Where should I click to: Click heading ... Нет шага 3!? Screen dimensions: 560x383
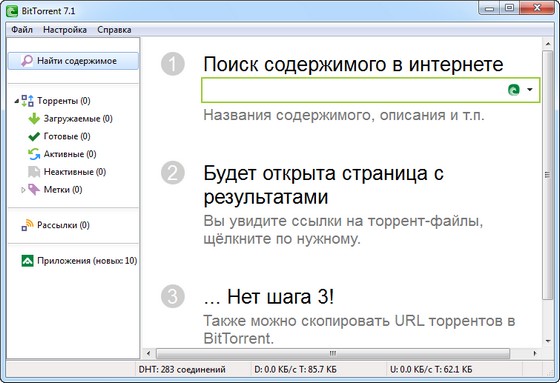tap(269, 297)
